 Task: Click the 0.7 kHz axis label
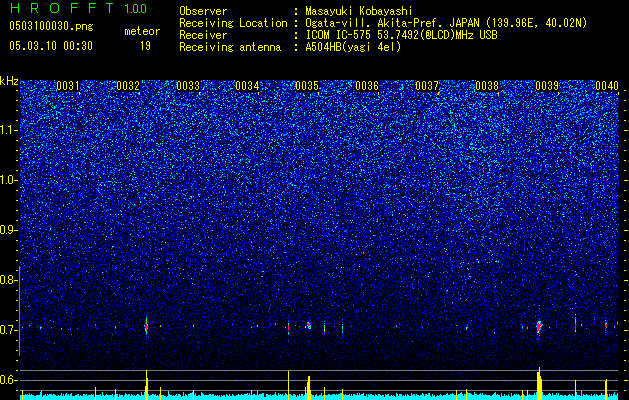[8, 330]
